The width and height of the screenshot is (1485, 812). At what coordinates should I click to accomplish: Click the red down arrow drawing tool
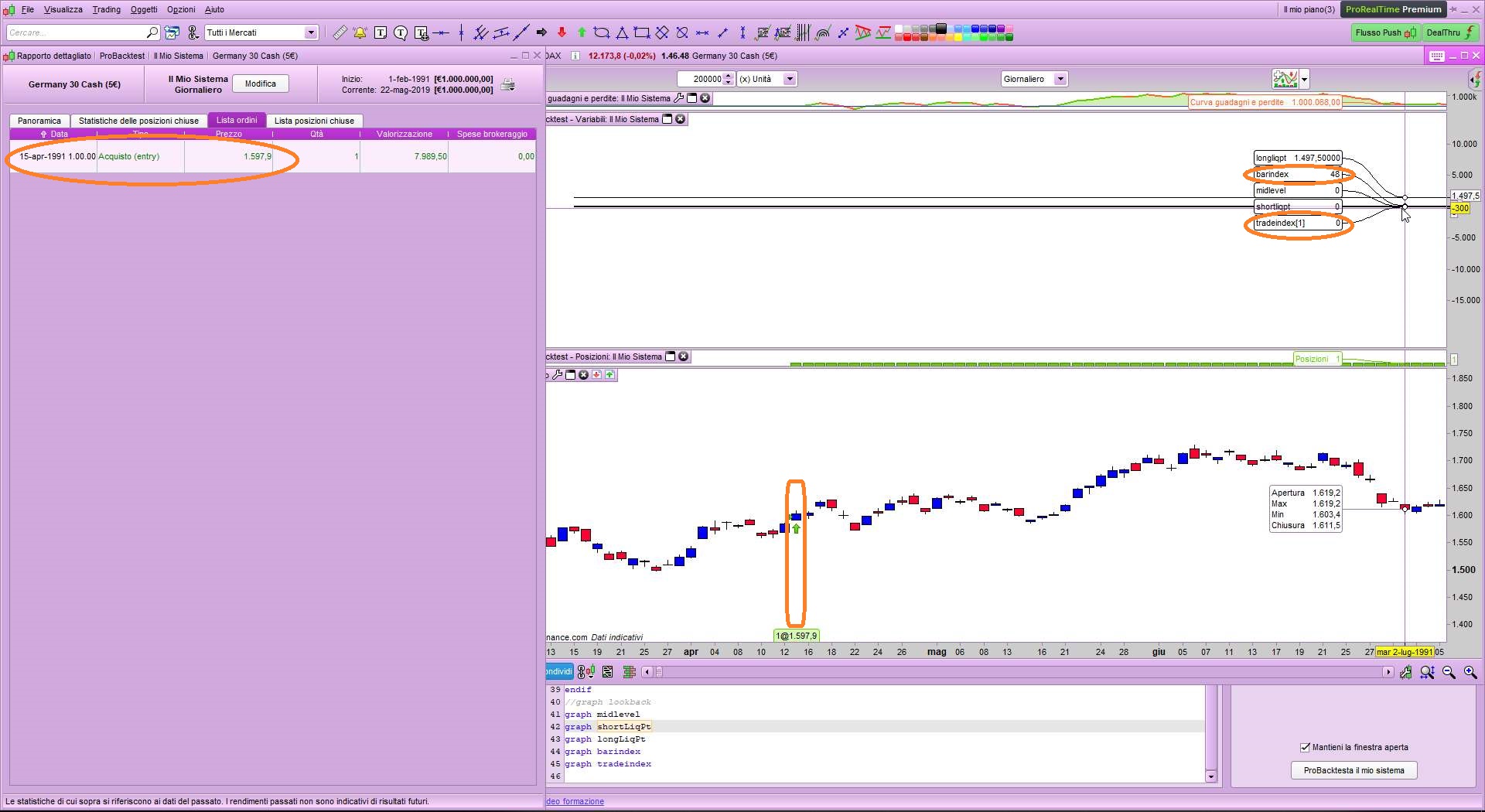pyautogui.click(x=562, y=32)
